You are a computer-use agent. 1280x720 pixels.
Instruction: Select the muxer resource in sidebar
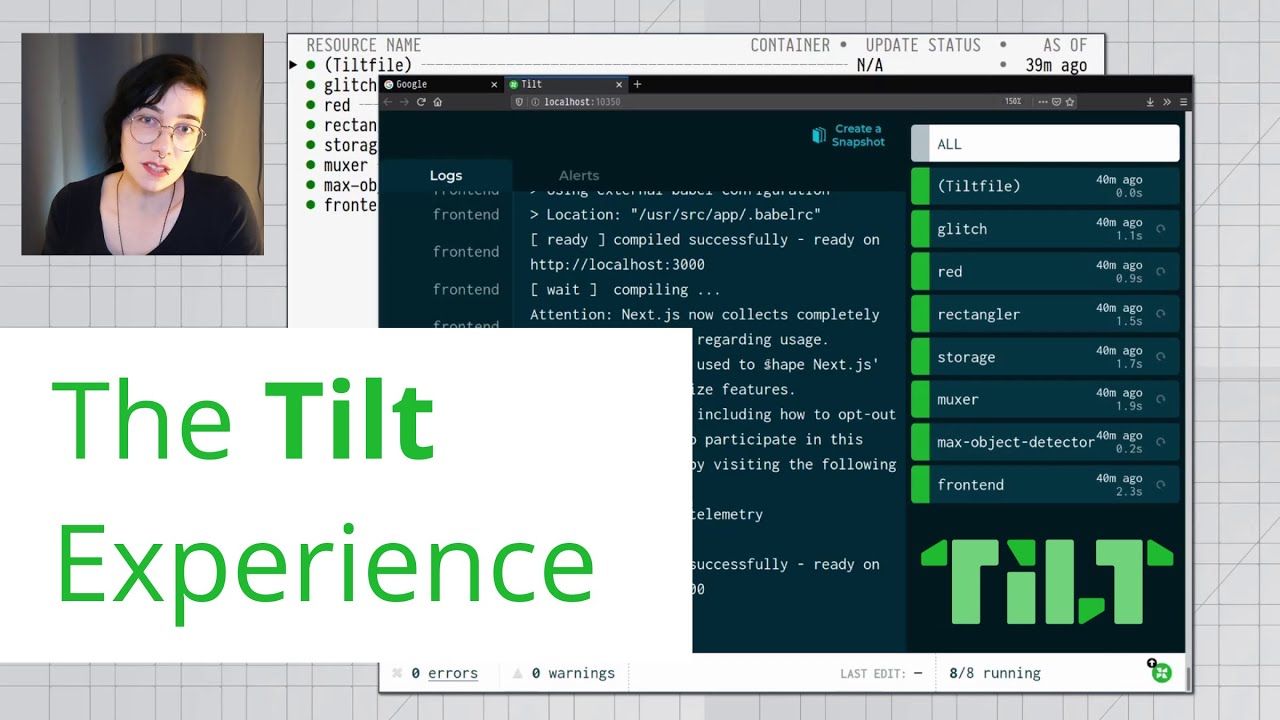[1045, 399]
